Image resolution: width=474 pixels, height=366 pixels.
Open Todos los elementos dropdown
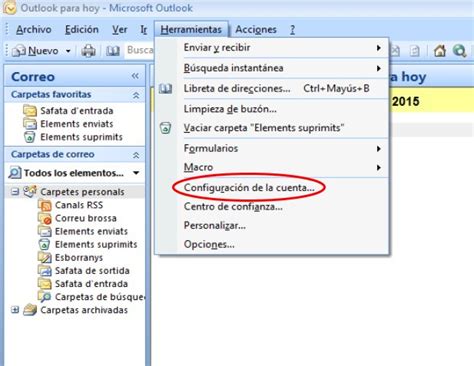[136, 173]
